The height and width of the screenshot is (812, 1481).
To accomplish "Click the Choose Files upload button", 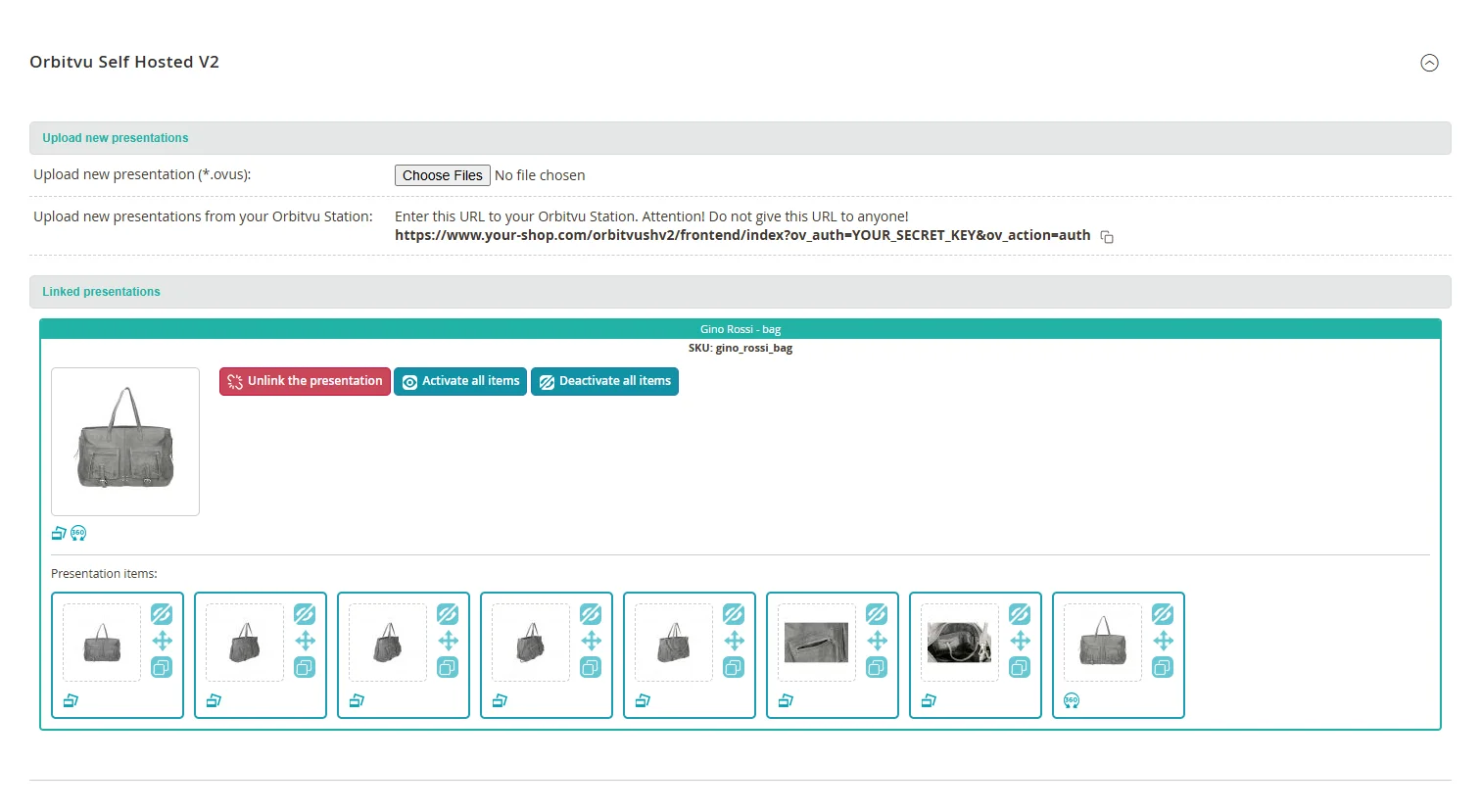I will pyautogui.click(x=442, y=175).
